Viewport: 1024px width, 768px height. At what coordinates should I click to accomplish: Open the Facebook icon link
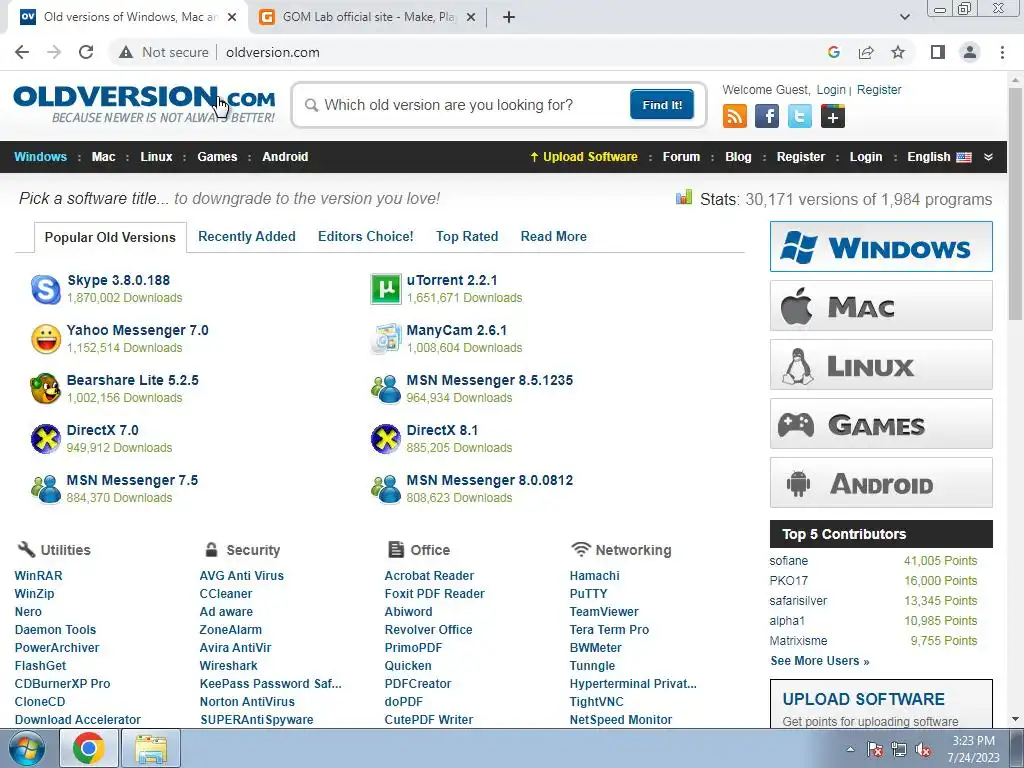coord(767,116)
